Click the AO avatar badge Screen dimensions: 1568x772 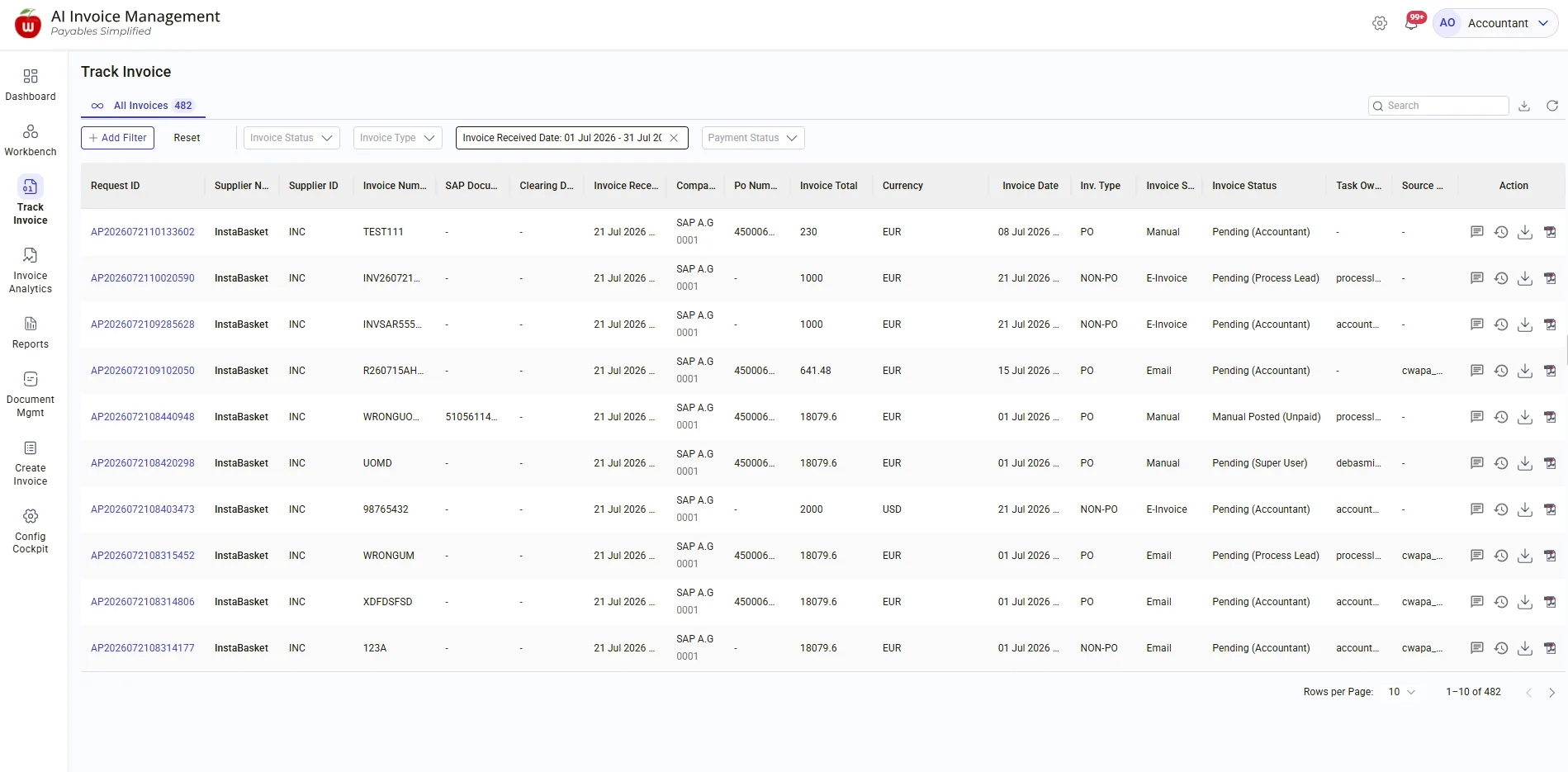(1447, 23)
